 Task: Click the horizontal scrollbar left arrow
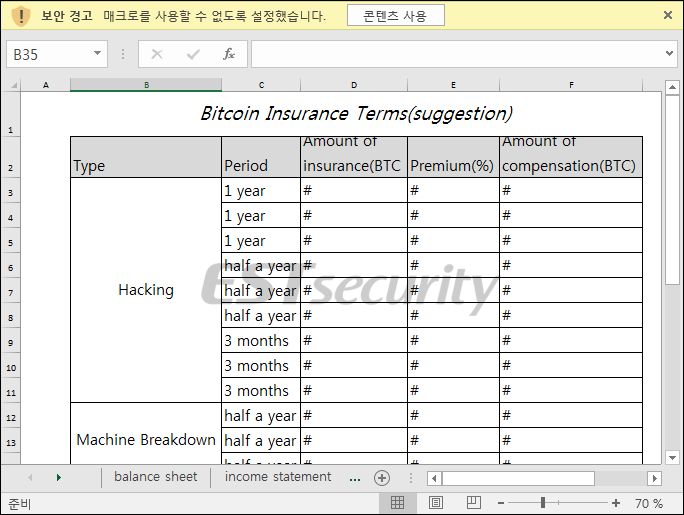coord(434,478)
